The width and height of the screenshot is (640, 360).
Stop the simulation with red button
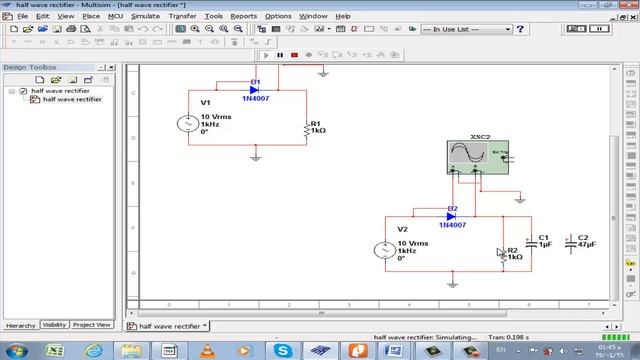click(x=294, y=55)
